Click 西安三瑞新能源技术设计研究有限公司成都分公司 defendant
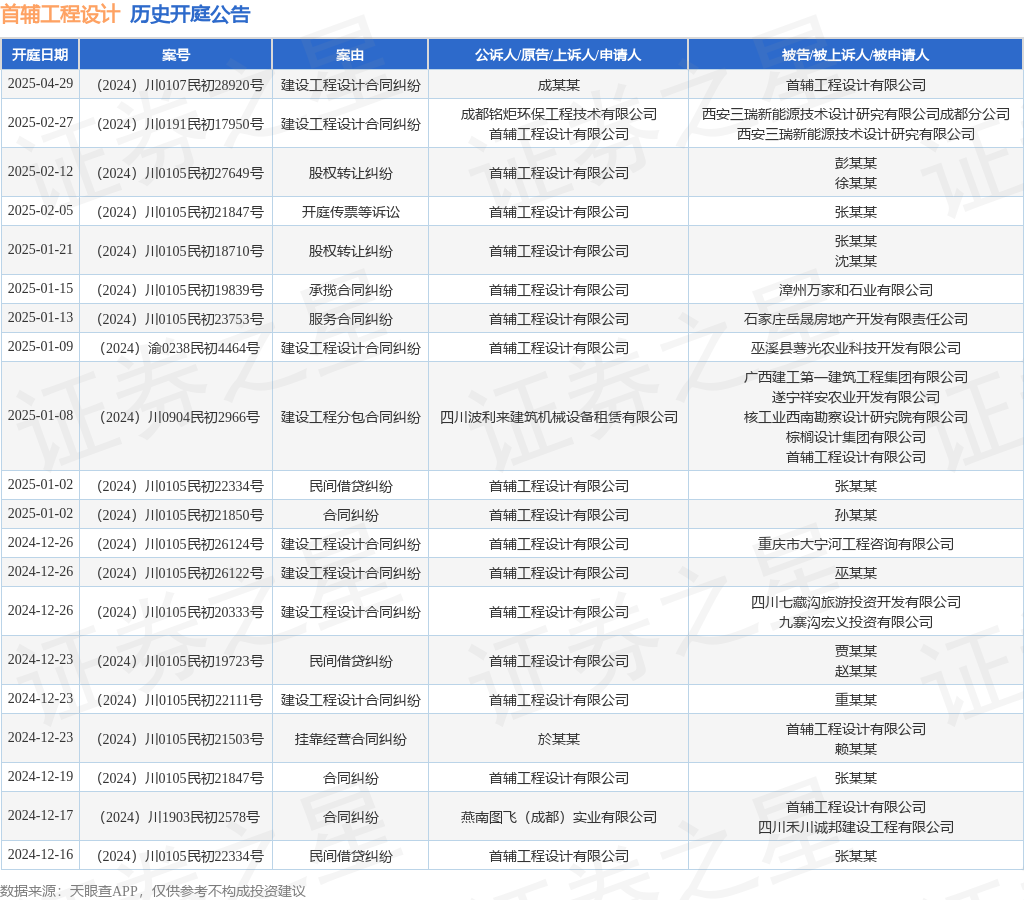Screen dimensions: 1024x900 [856, 114]
